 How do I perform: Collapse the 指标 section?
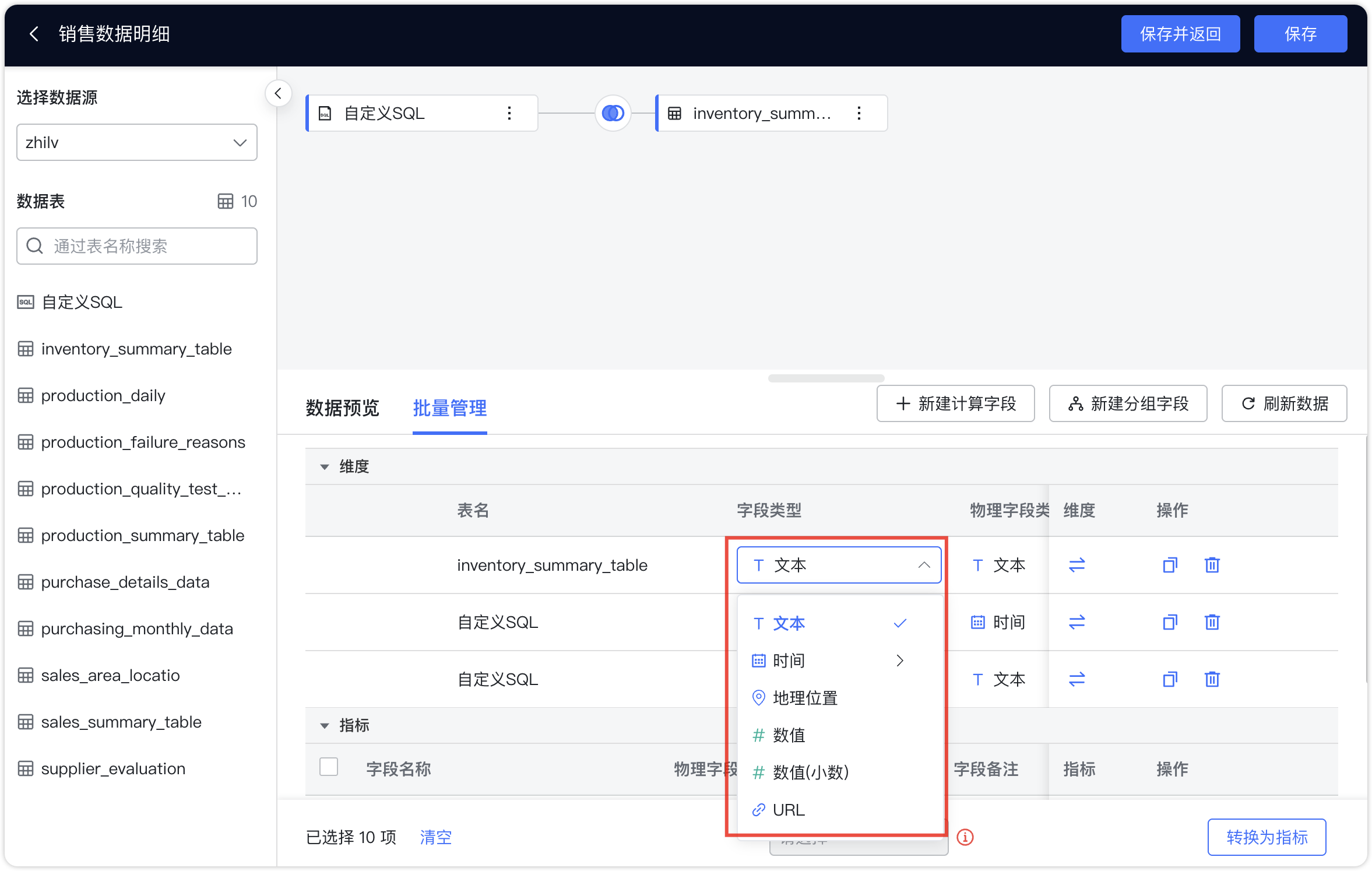tap(325, 725)
